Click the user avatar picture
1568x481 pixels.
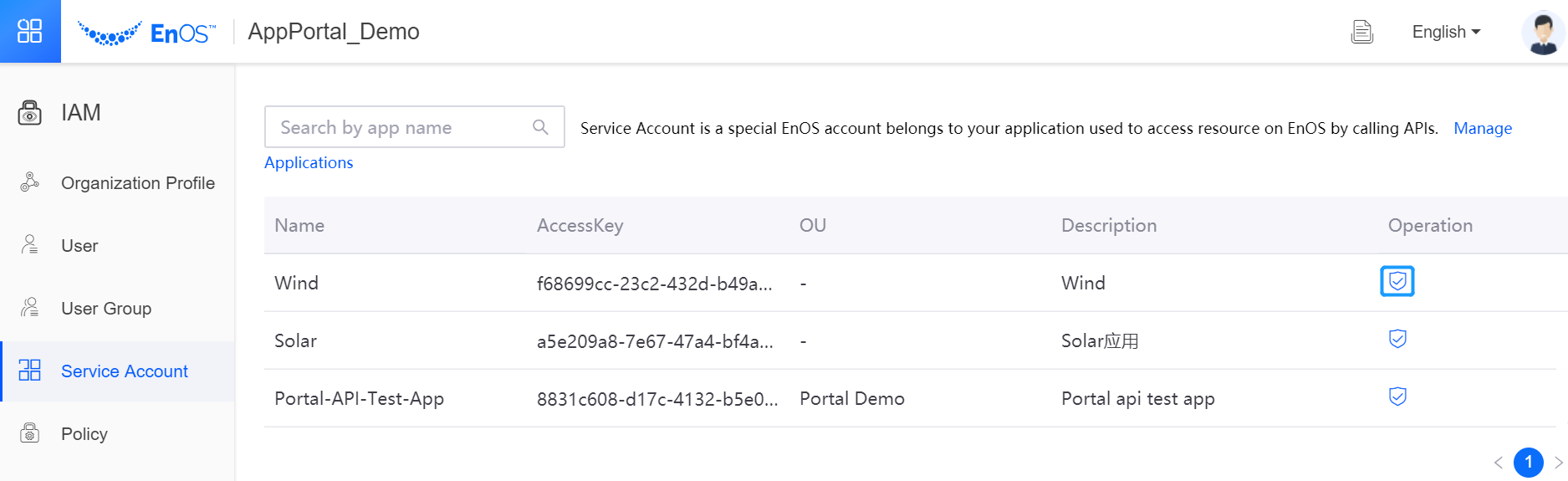[x=1543, y=33]
